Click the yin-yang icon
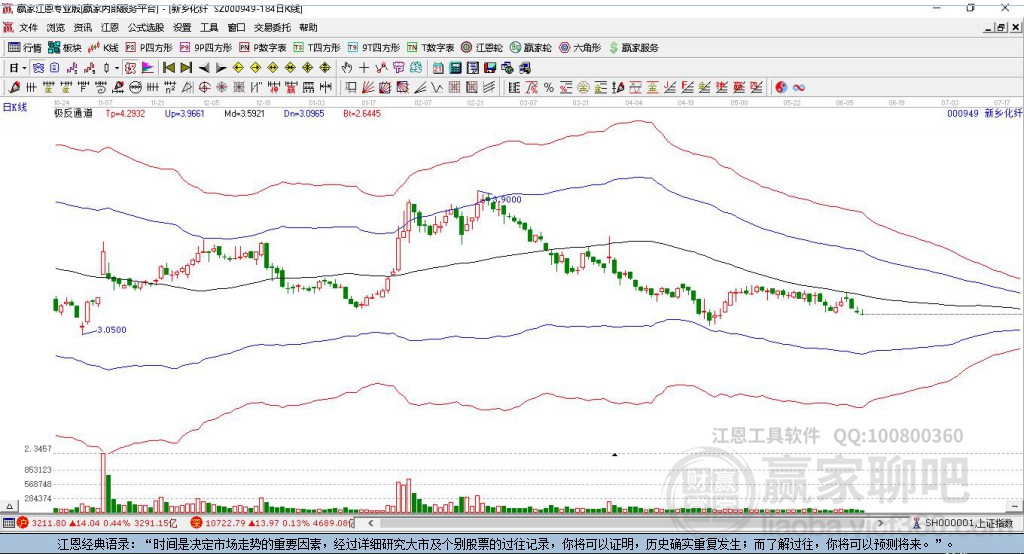This screenshot has width=1024, height=554. coord(781,87)
